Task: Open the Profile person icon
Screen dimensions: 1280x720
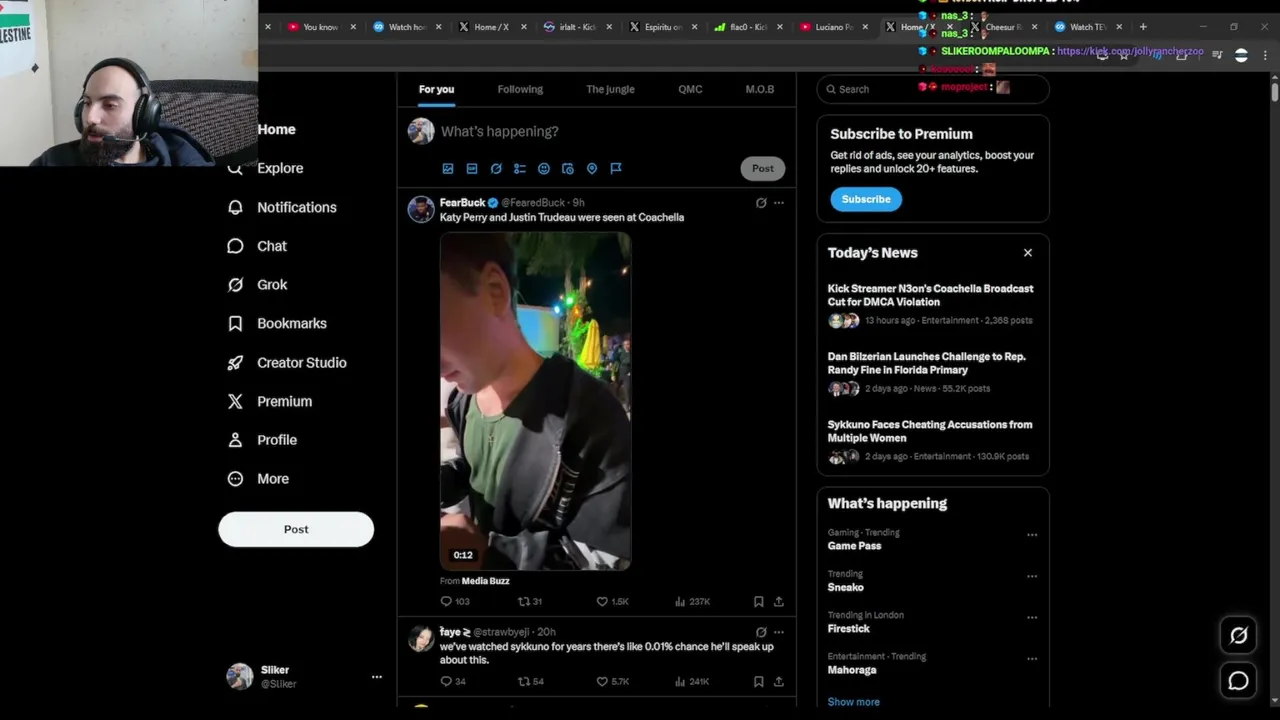Action: [235, 440]
